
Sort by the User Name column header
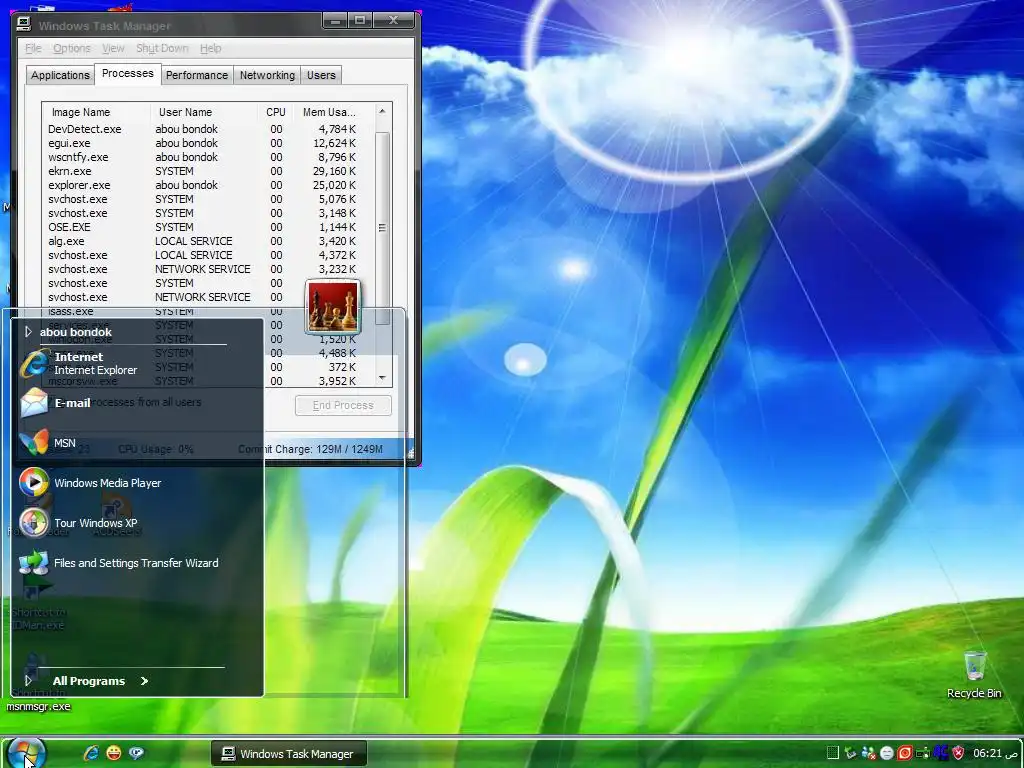coord(204,112)
